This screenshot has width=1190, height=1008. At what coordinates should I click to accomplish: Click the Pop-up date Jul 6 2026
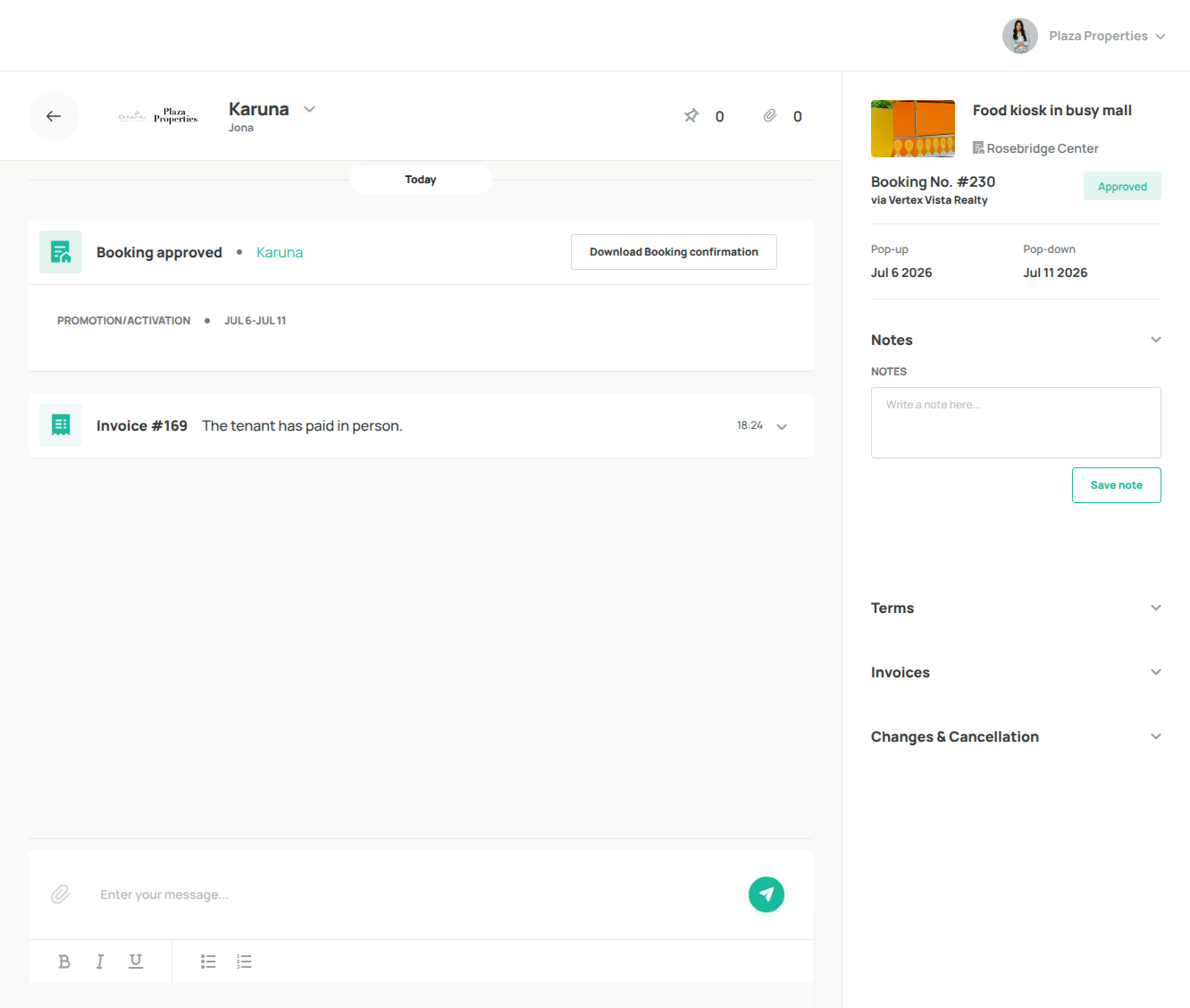pyautogui.click(x=901, y=273)
